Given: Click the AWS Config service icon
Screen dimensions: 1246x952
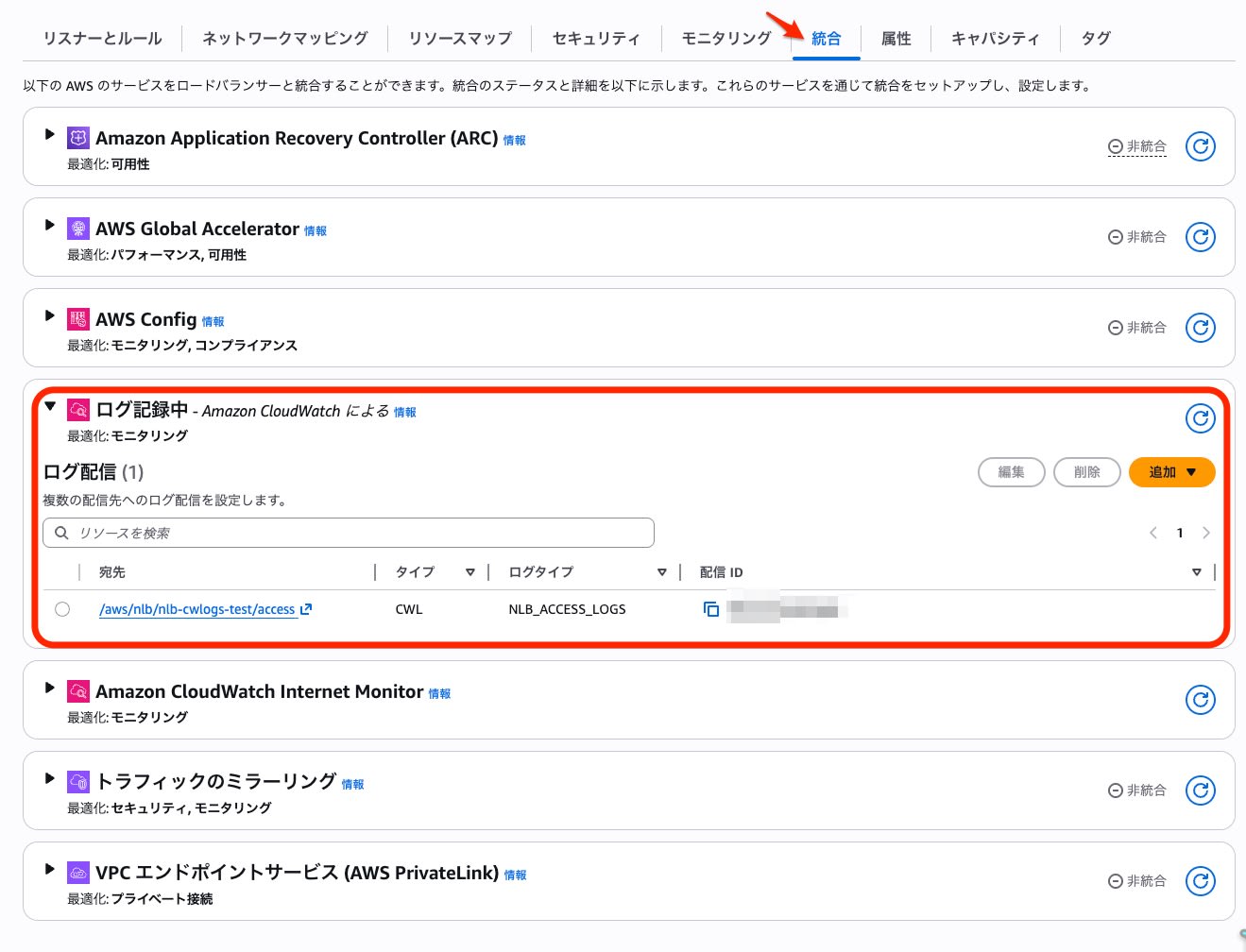Looking at the screenshot, I should pos(78,319).
